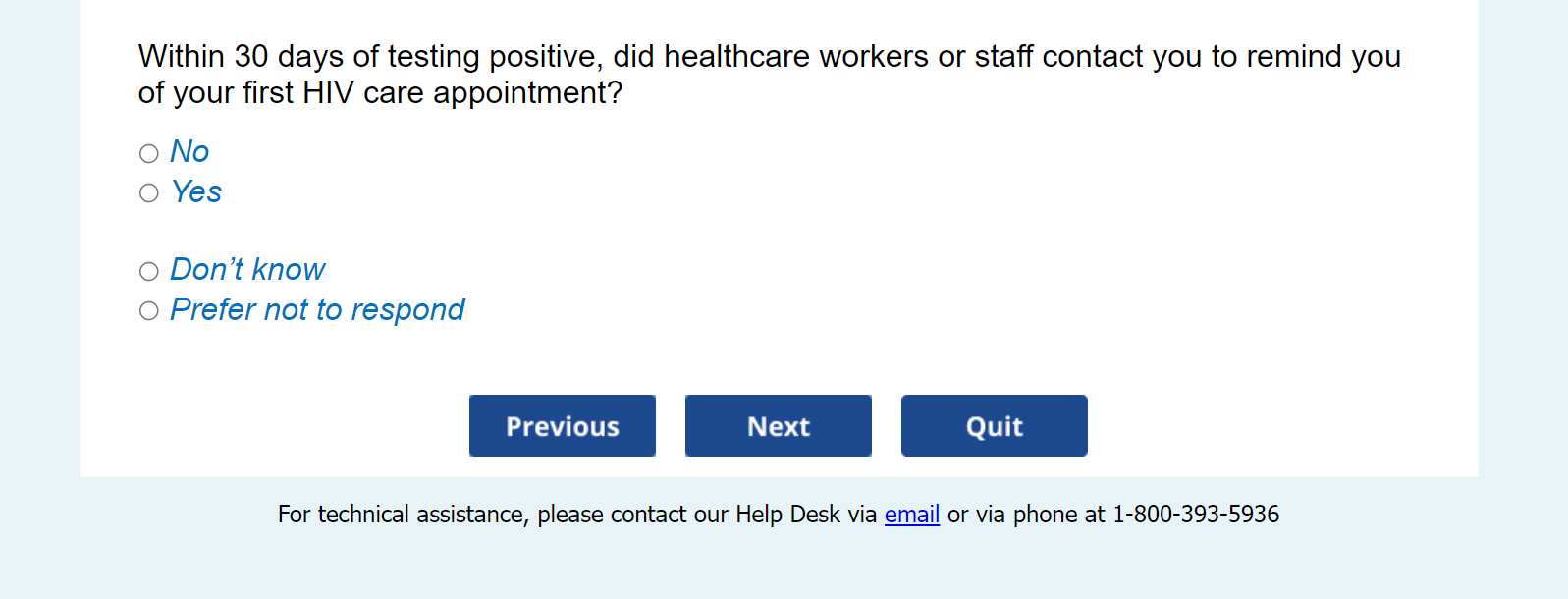
Task: Exit the survey with the Quit button
Action: pos(994,426)
